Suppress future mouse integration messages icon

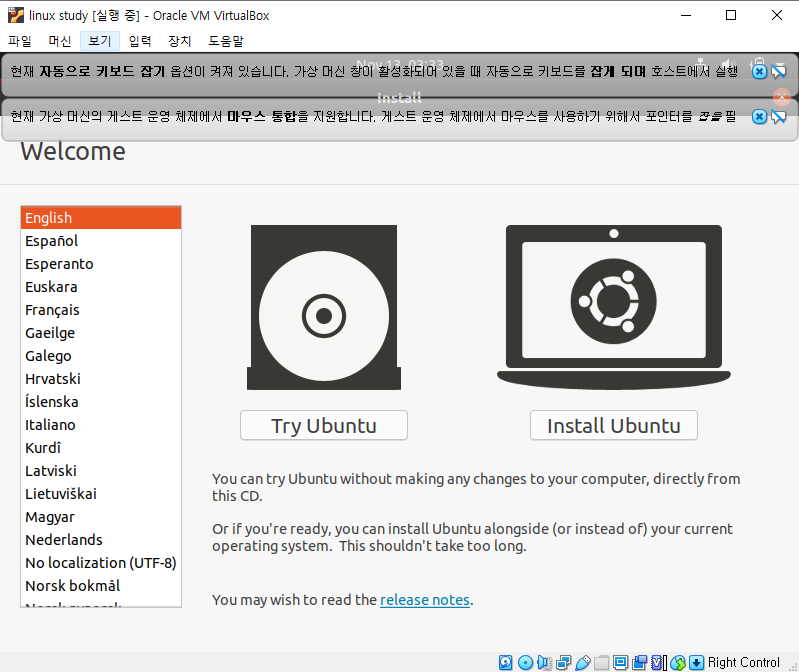(x=779, y=117)
